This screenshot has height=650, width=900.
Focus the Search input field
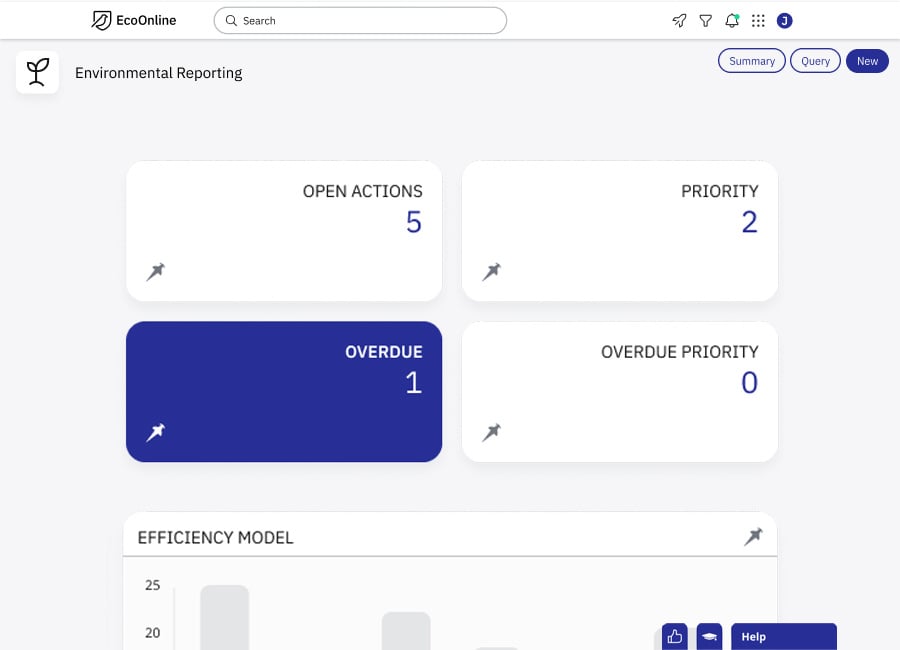point(360,21)
